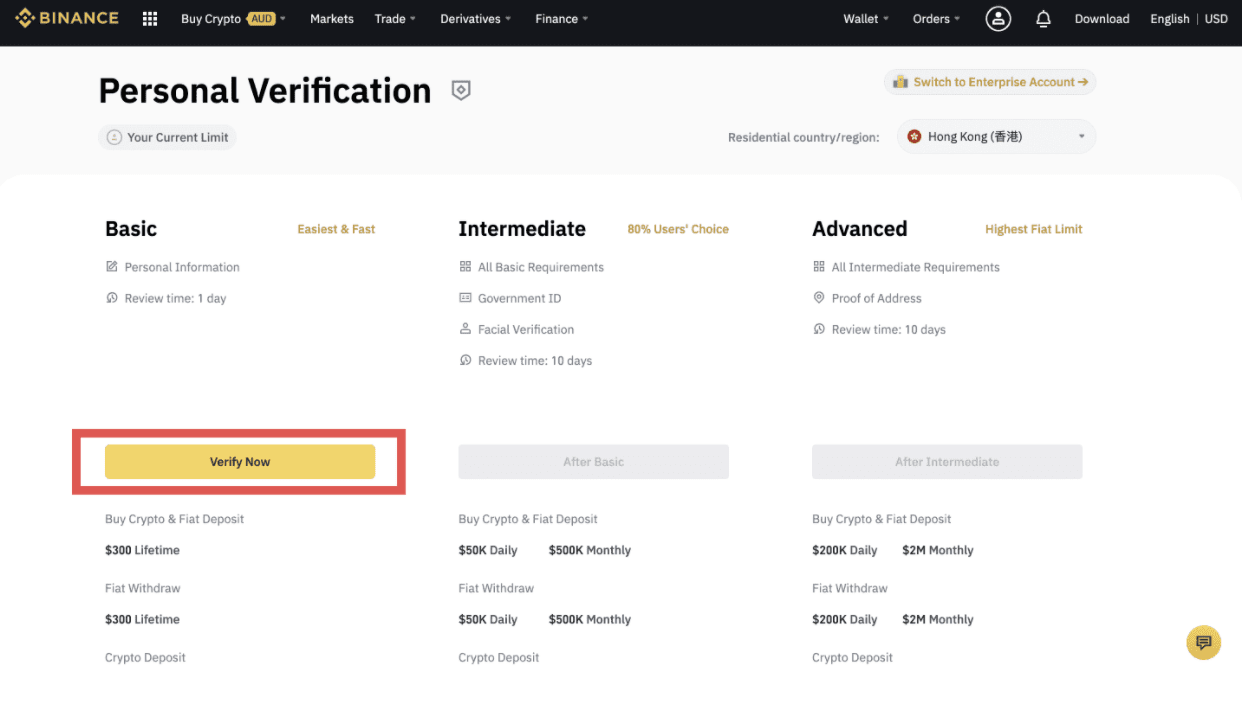Click Switch to Enterprise Account
The height and width of the screenshot is (722, 1242).
(x=990, y=82)
